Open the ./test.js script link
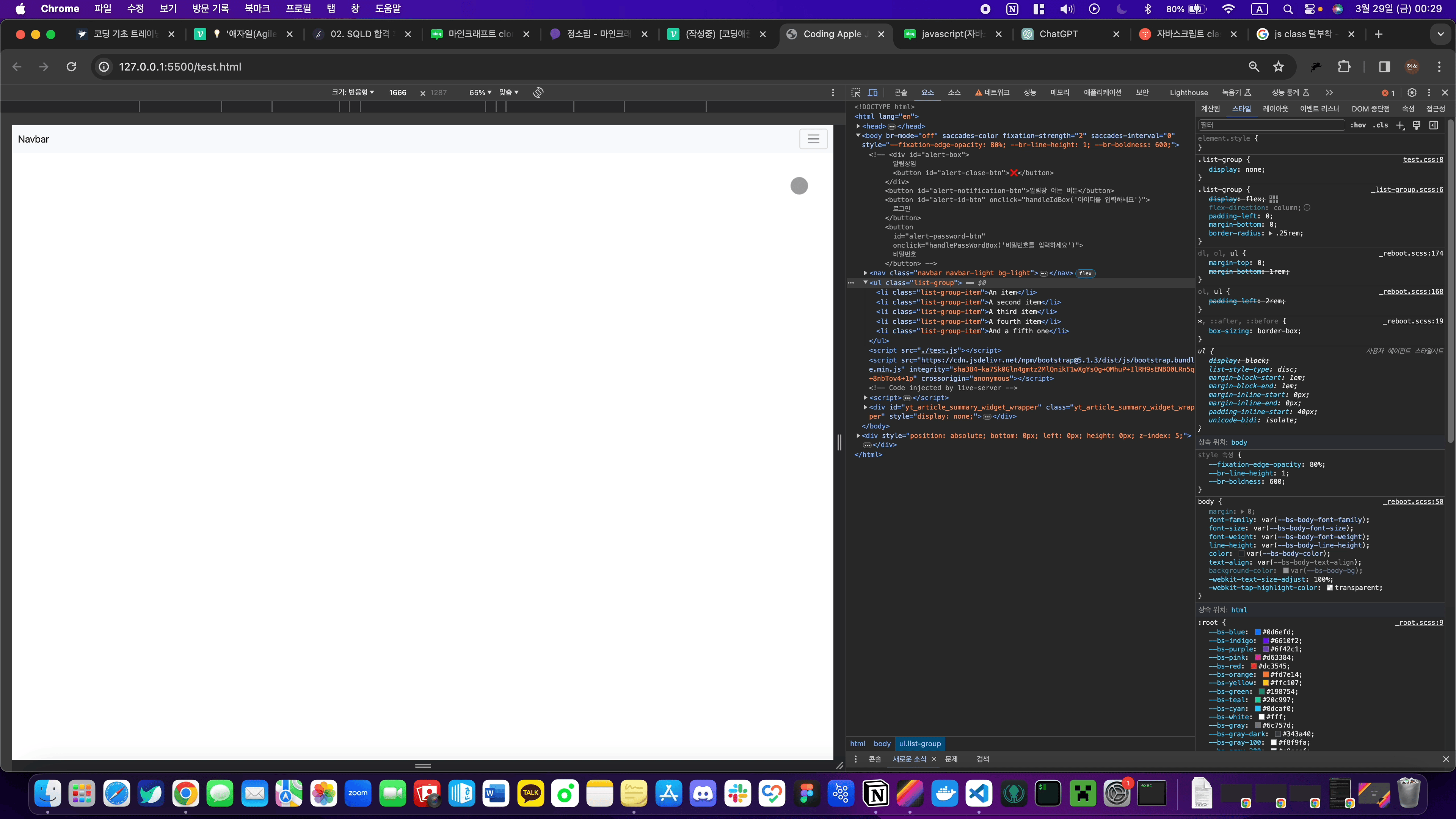Image resolution: width=1456 pixels, height=819 pixels. [x=939, y=350]
